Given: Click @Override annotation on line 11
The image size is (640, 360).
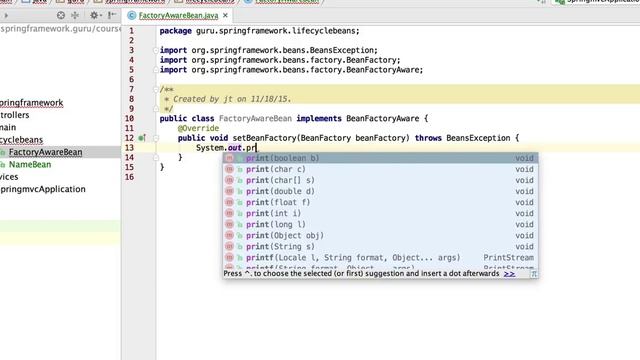Looking at the screenshot, I should (198, 128).
